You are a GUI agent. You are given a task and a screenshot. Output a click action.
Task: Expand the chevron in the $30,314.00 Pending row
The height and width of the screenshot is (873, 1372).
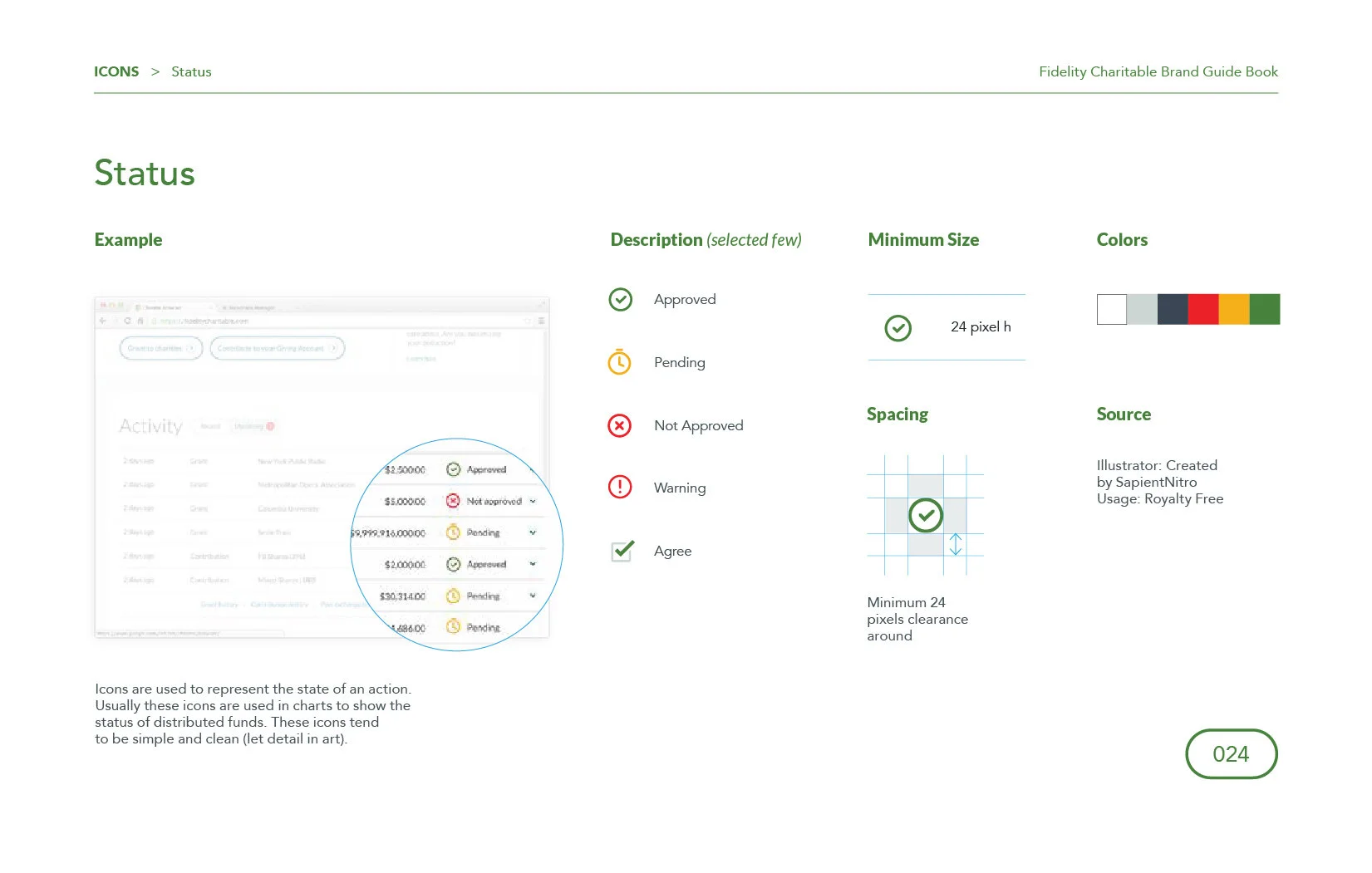point(533,596)
